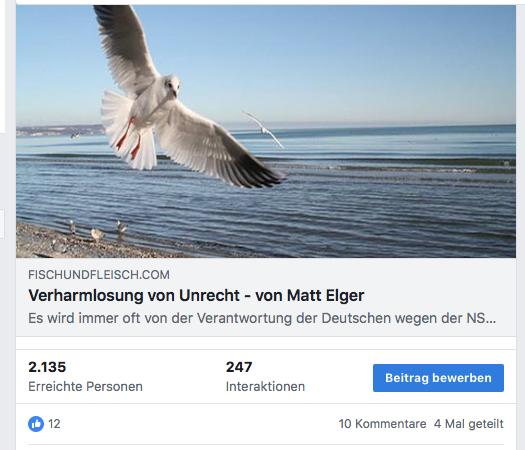Viewport: 525px width, 450px height.
Task: Select the Erreichte Personen label
Action: [85, 386]
